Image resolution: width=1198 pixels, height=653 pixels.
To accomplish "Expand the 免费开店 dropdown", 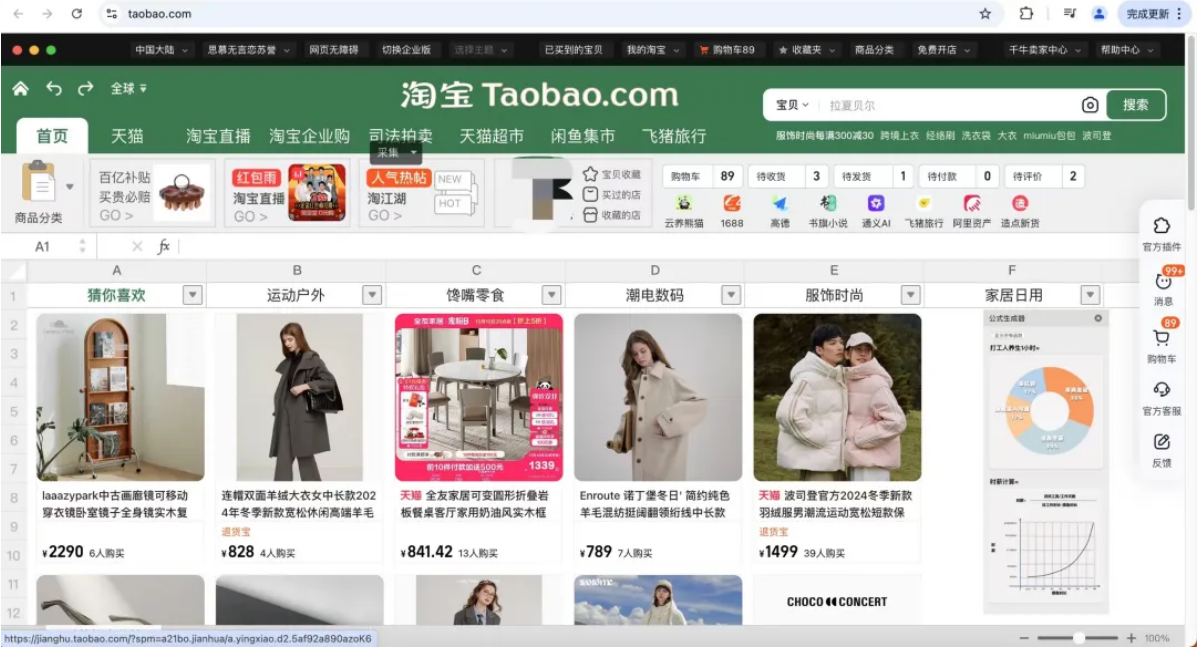I will (944, 50).
